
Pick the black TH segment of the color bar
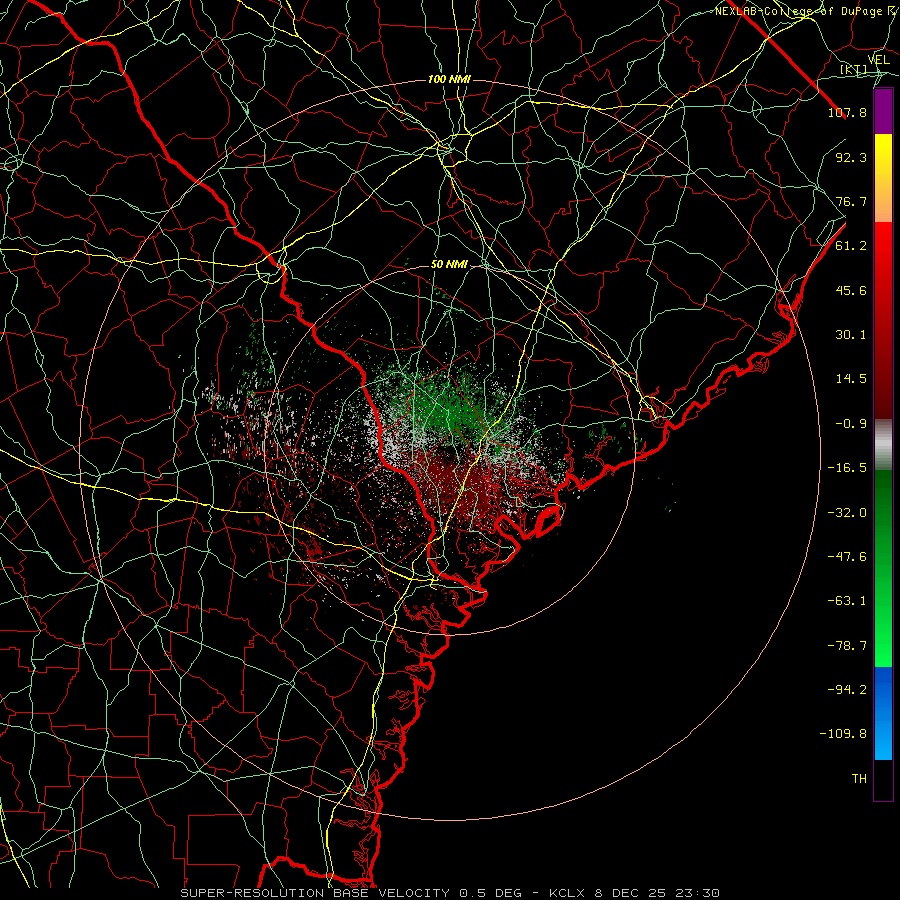883,779
